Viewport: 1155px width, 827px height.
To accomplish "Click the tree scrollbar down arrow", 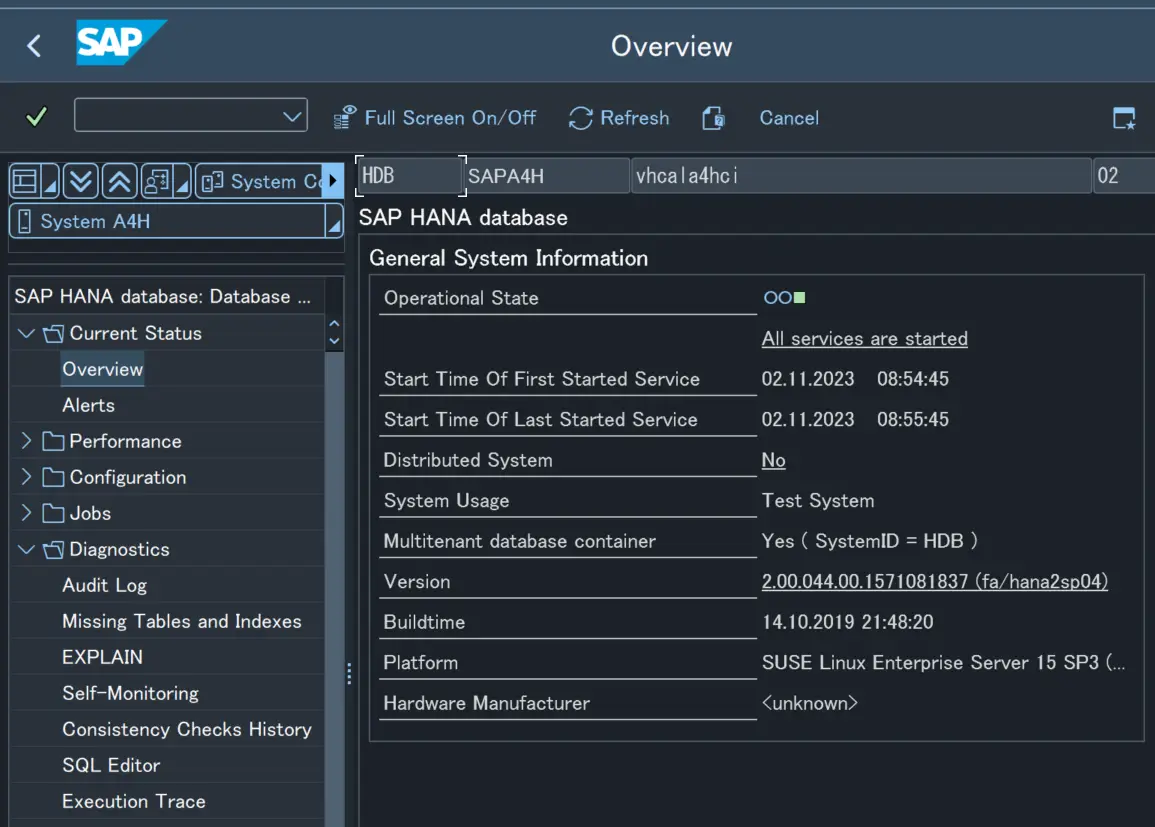I will (x=334, y=341).
